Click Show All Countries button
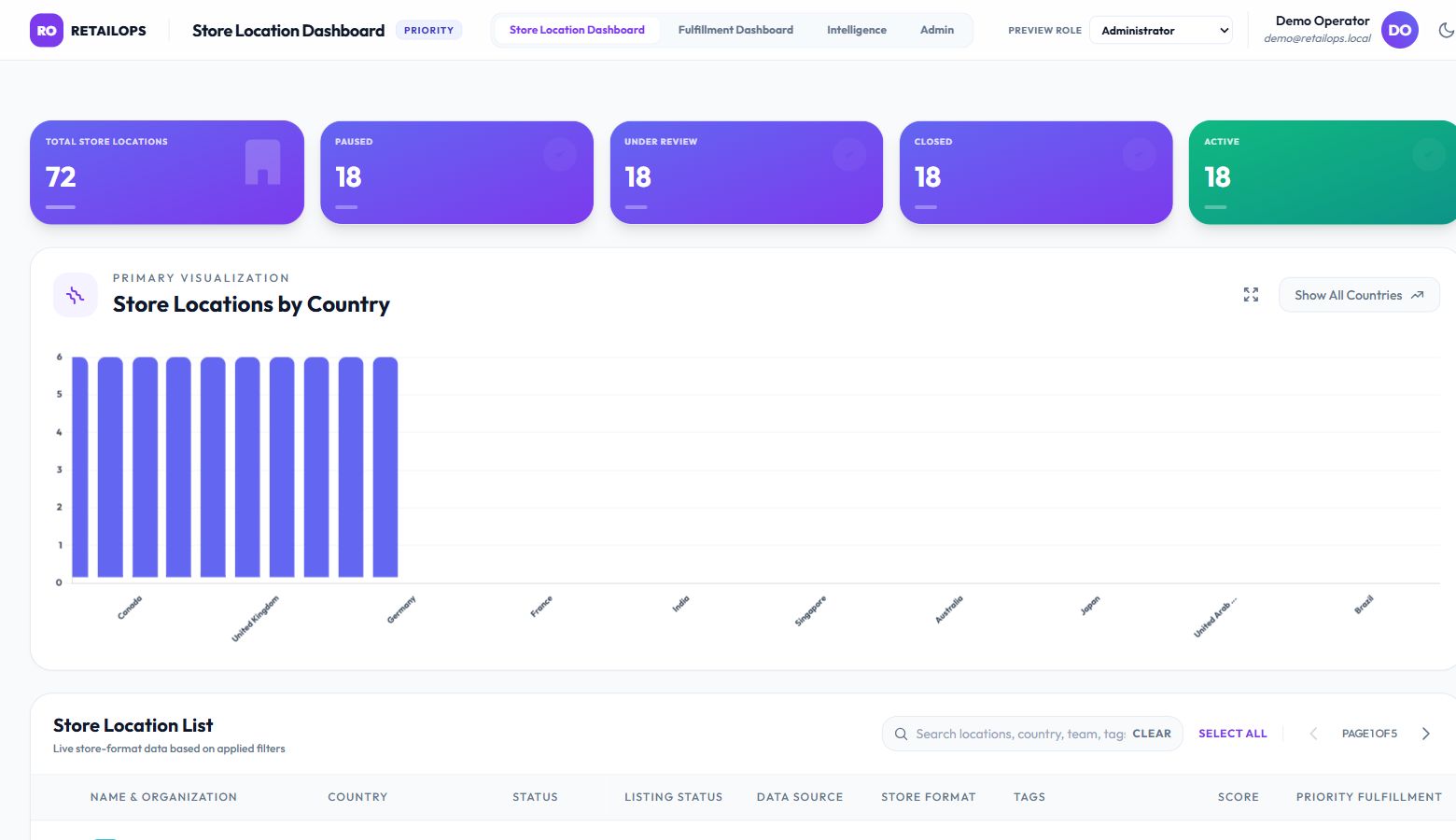 coord(1359,295)
